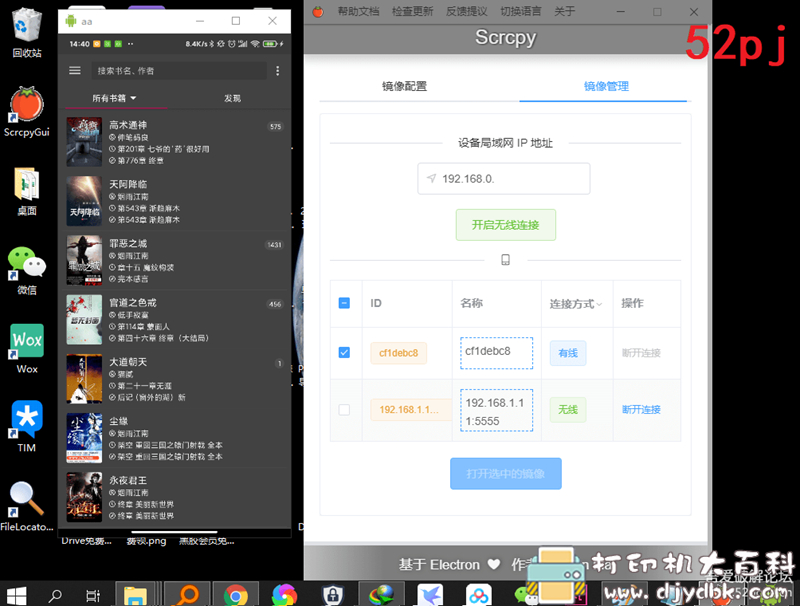800x606 pixels.
Task: Open Internet Download Manager in taskbar
Action: pyautogui.click(x=382, y=595)
